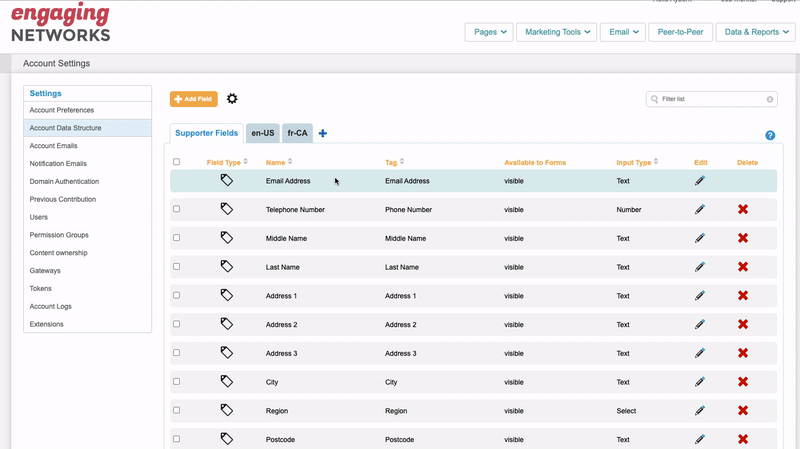The image size is (800, 449).
Task: Open the Pages dropdown menu
Action: click(489, 32)
